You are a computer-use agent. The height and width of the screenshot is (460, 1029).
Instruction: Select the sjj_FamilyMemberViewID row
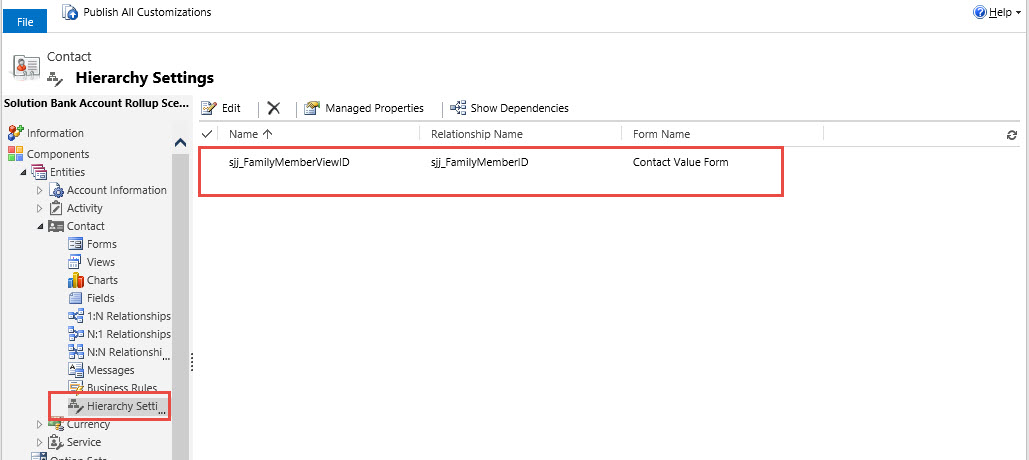click(x=289, y=162)
